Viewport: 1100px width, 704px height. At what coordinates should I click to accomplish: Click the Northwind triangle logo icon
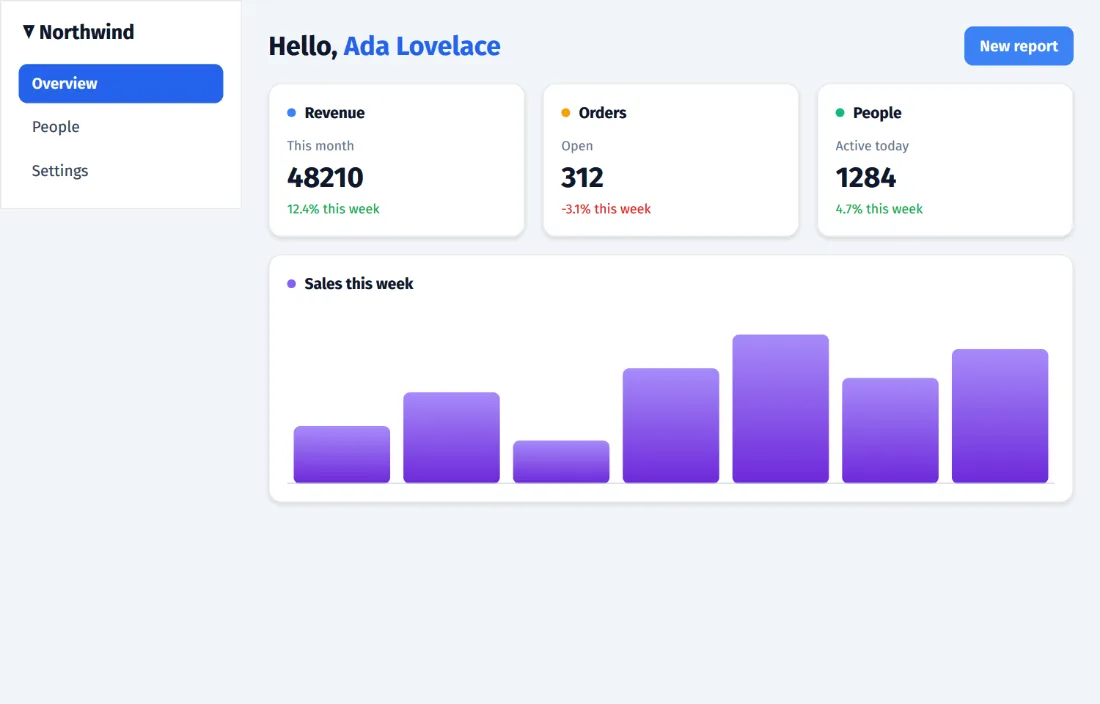29,32
